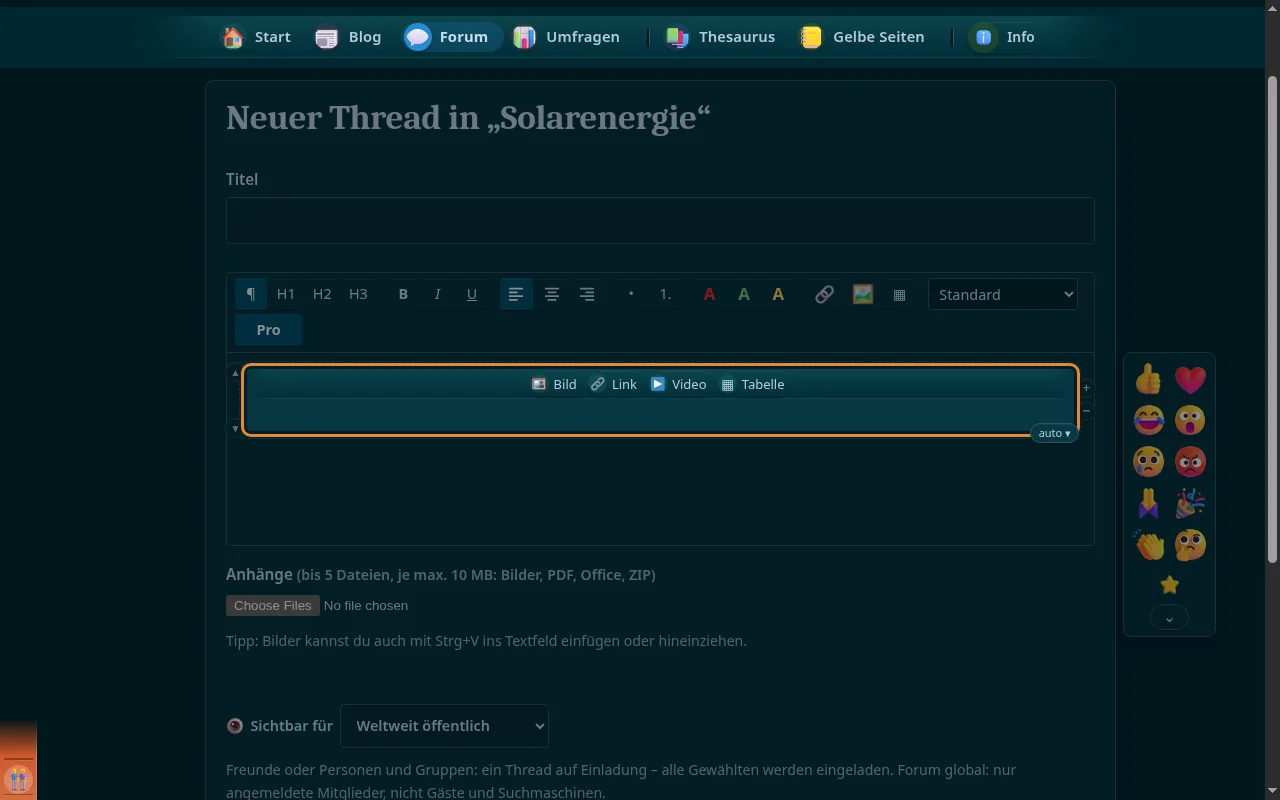The image size is (1280, 800).
Task: Choose the yellow text color
Action: 778,294
